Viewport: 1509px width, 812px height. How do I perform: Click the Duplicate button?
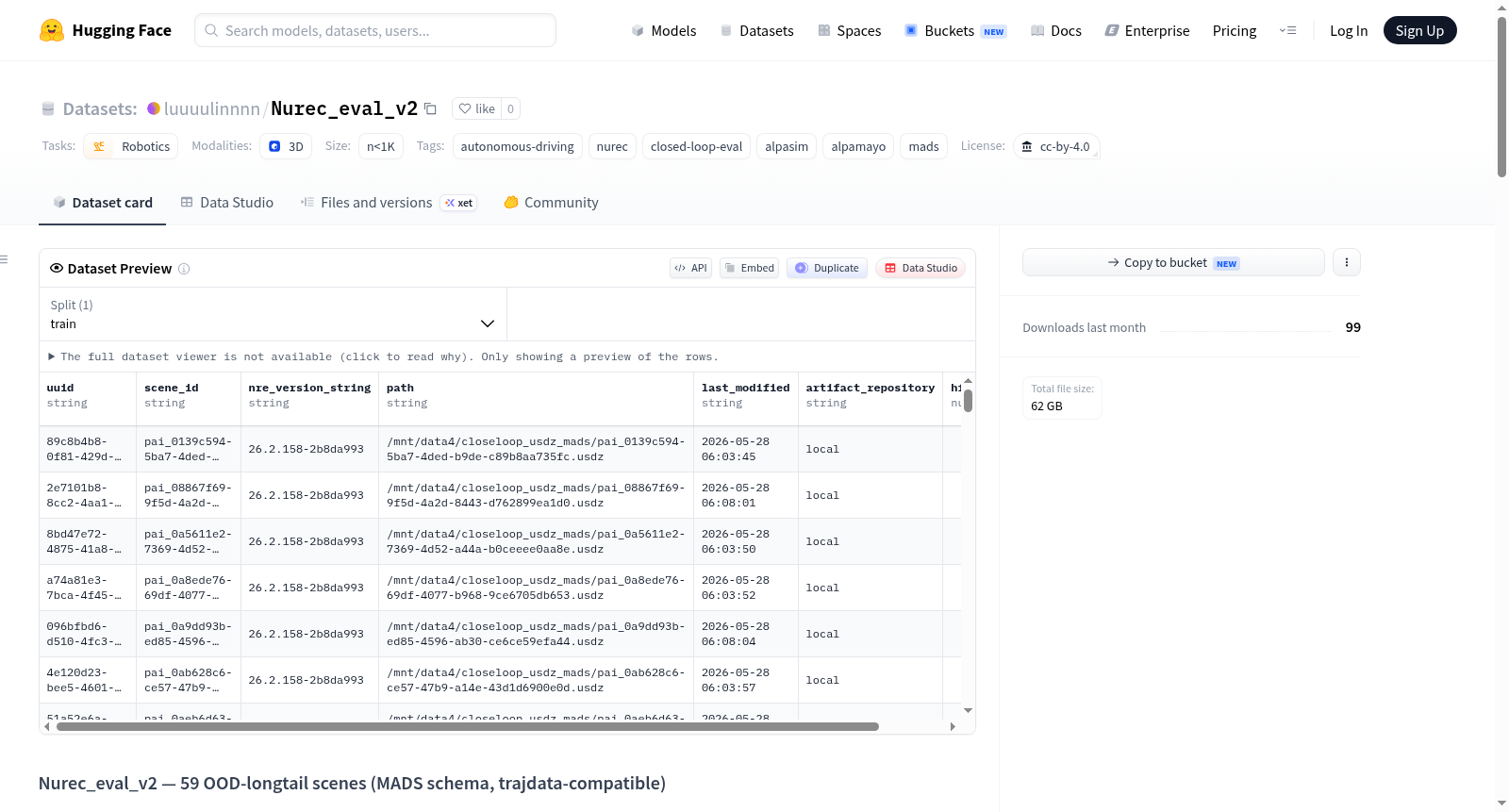pos(827,268)
